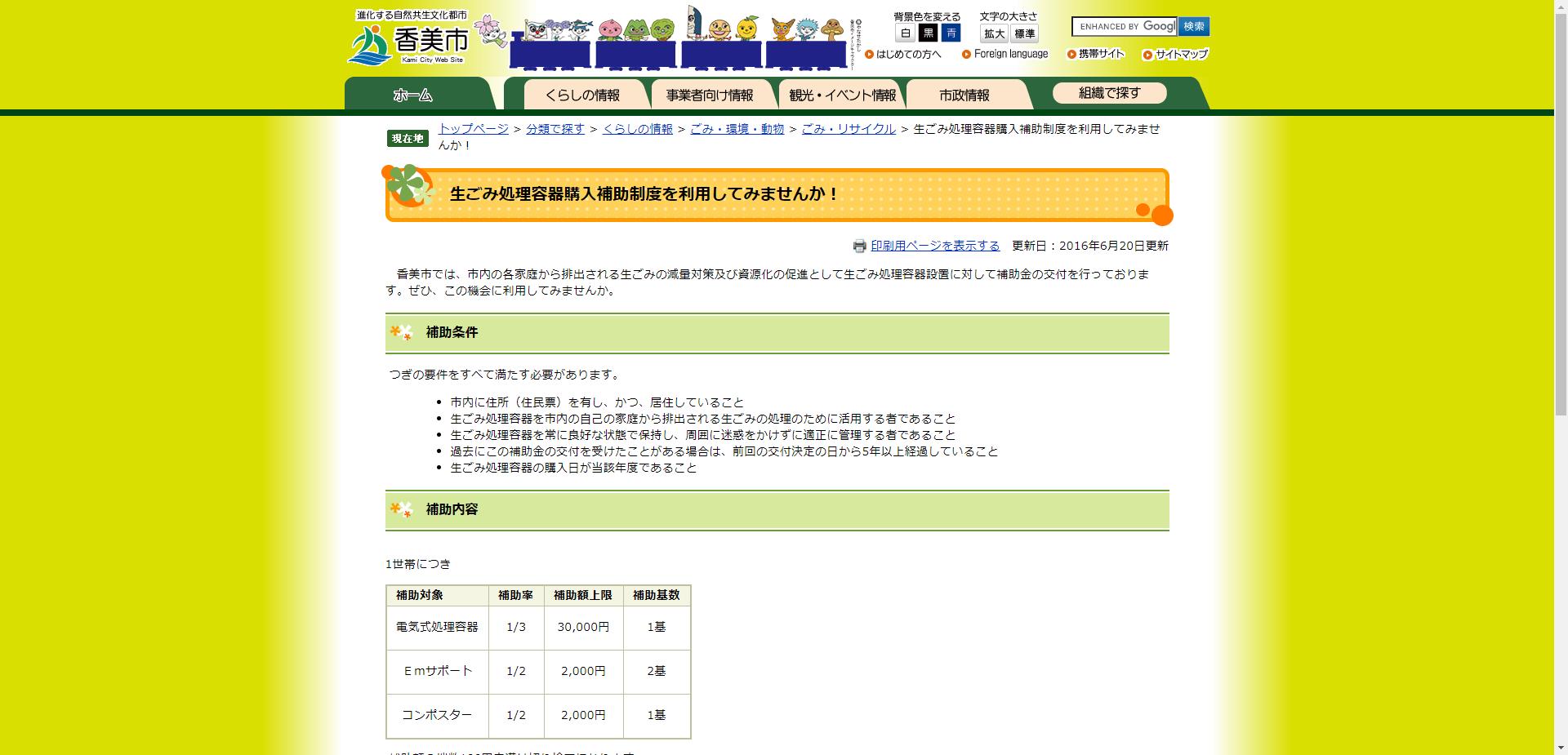Open the Foreign language page

[x=1009, y=54]
